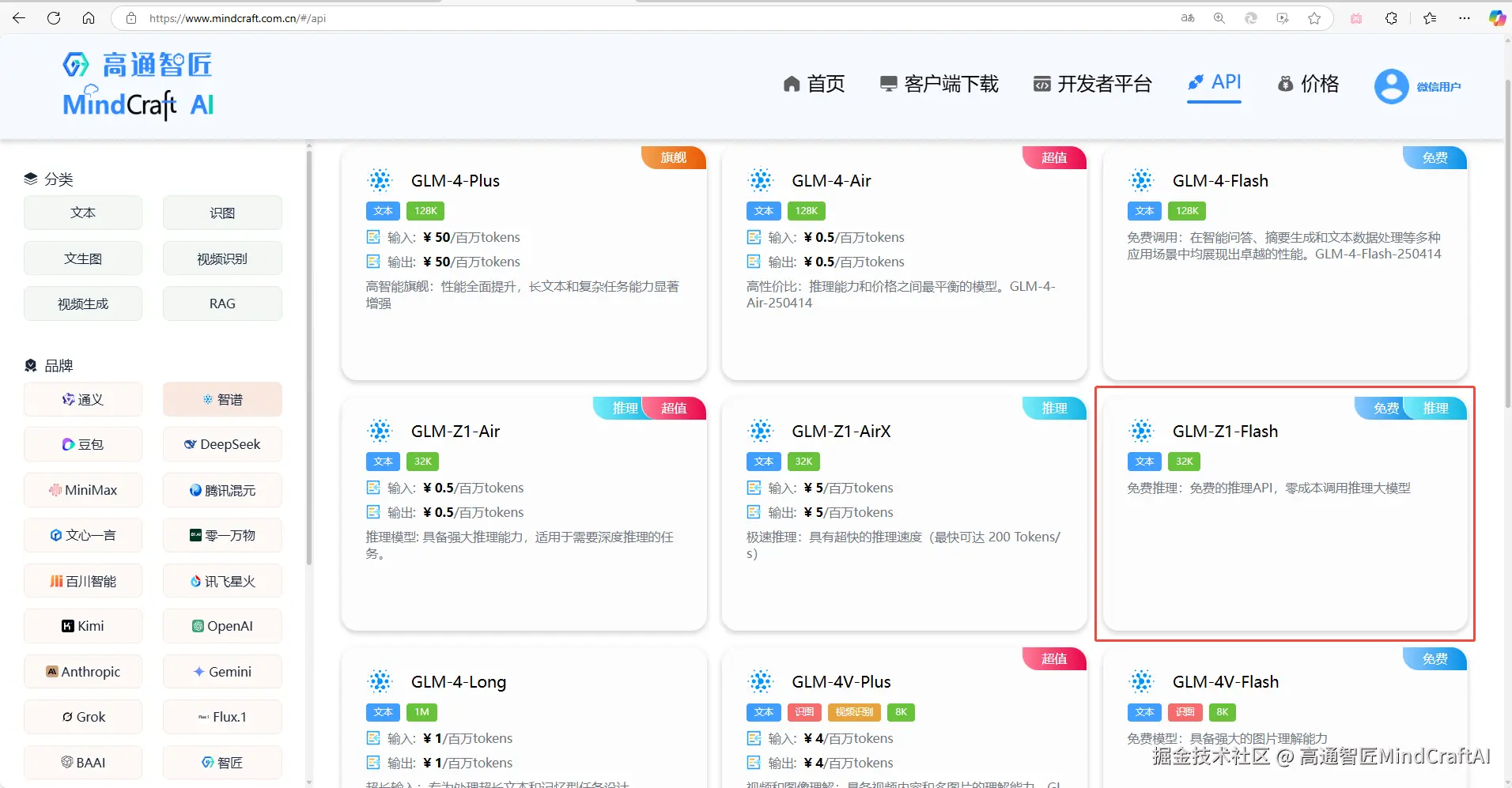Image resolution: width=1512 pixels, height=788 pixels.
Task: Select the MiniMax brand
Action: [83, 490]
